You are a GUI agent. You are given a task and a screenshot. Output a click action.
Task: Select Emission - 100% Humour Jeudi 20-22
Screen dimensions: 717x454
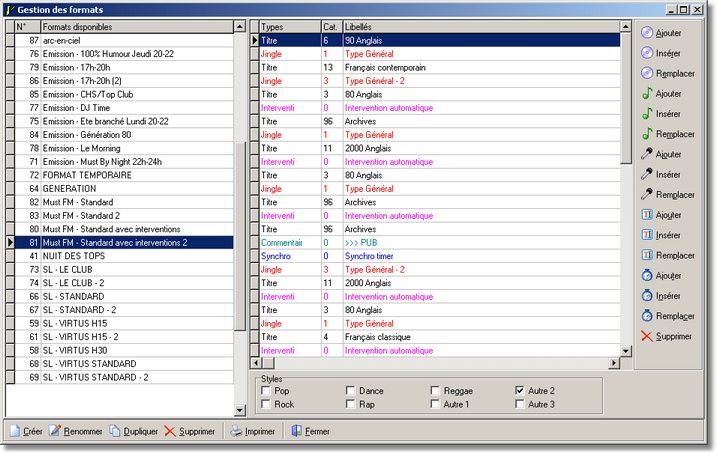(x=124, y=54)
